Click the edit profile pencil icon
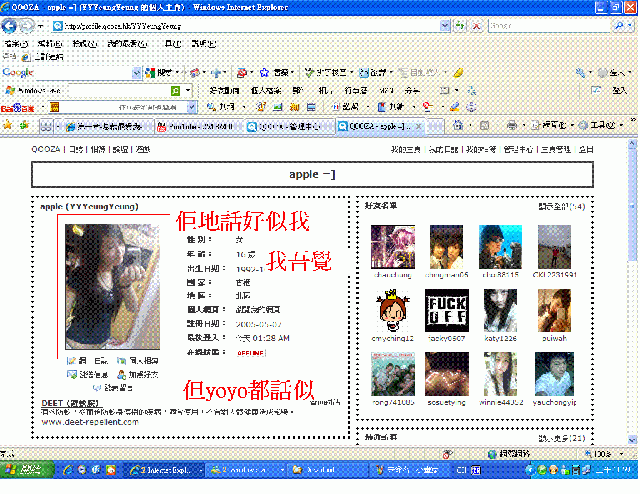640x494 pixels. 71,360
